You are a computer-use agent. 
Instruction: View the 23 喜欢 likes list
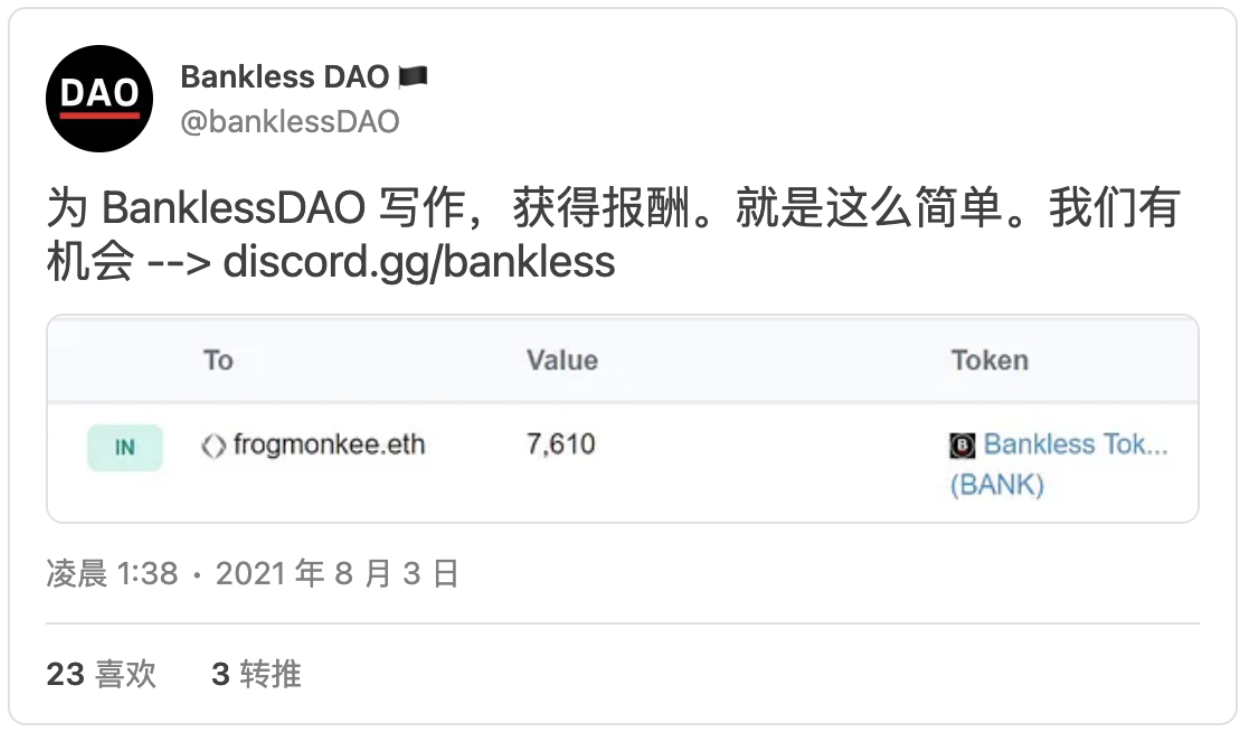tap(101, 674)
